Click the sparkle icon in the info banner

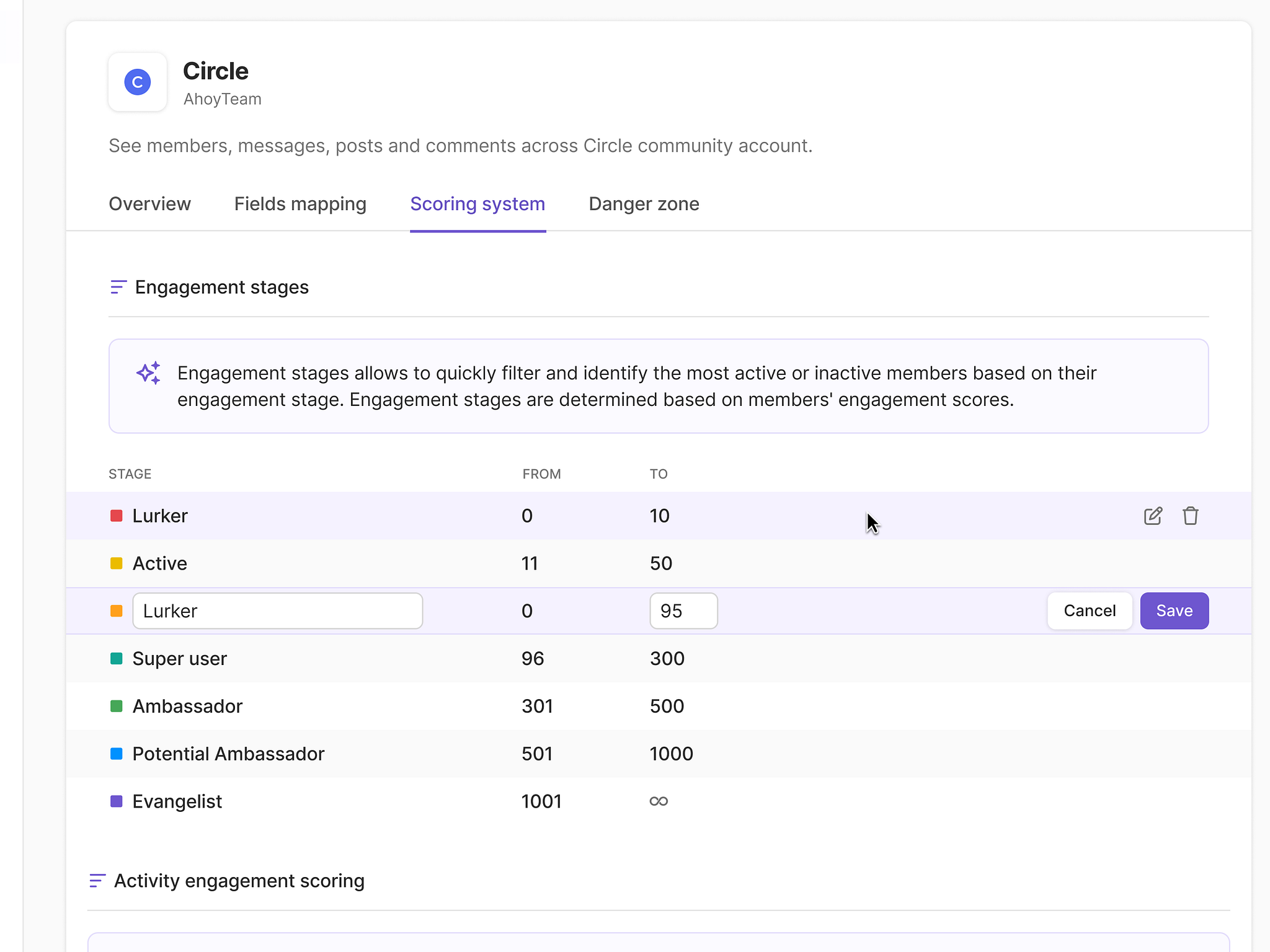coord(148,373)
